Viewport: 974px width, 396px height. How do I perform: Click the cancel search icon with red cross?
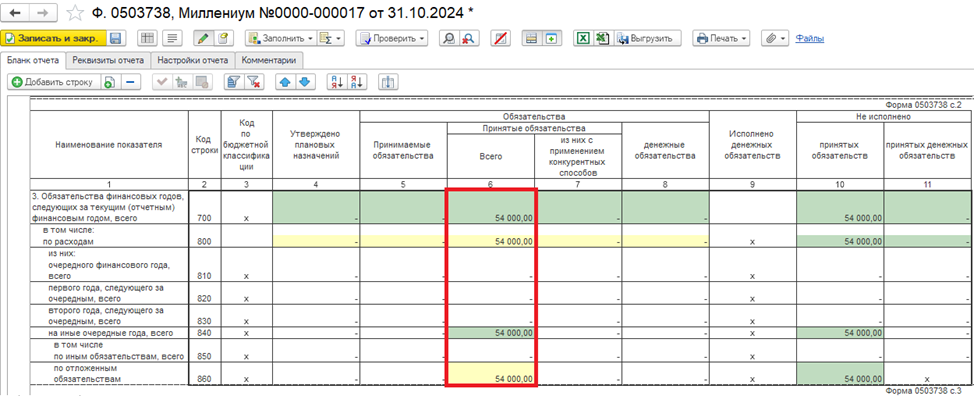point(468,38)
